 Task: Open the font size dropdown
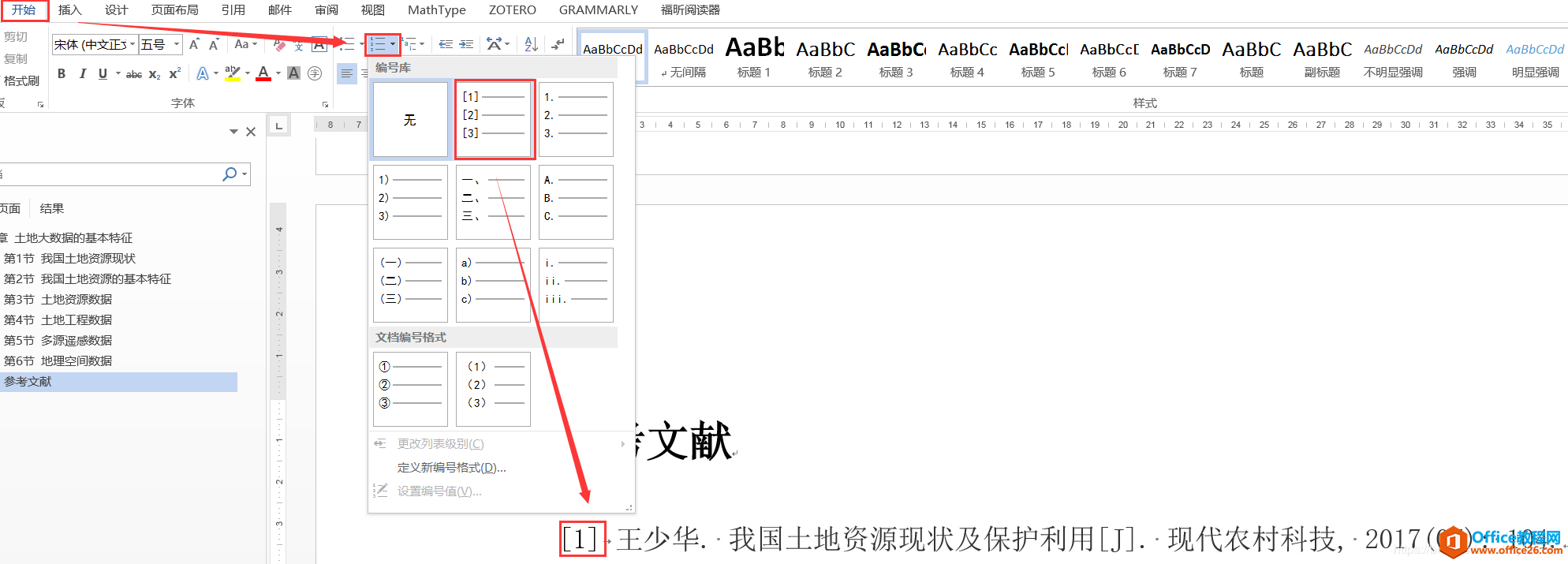177,45
